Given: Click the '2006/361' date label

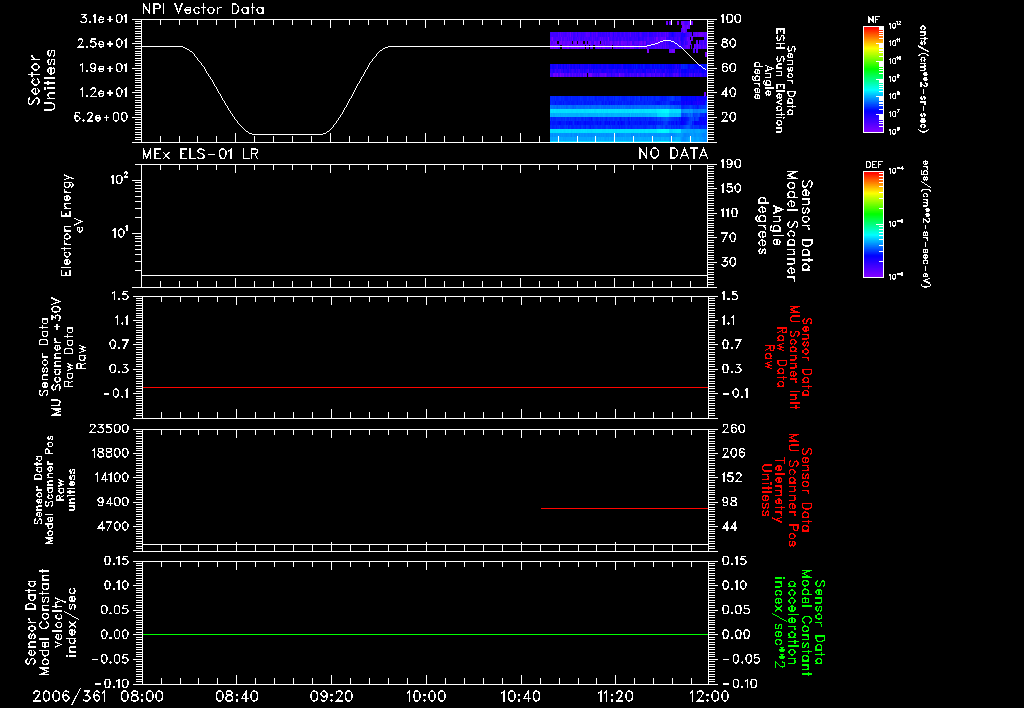Looking at the screenshot, I should tap(70, 696).
